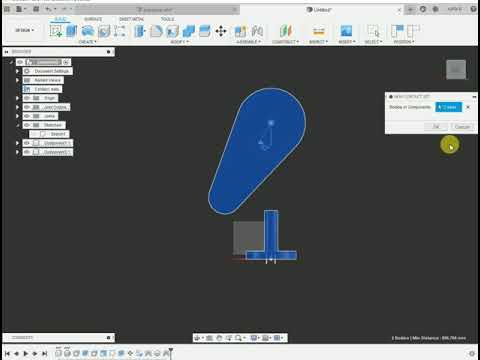The width and height of the screenshot is (480, 360).
Task: Click the New Component icon
Action: pyautogui.click(x=240, y=31)
